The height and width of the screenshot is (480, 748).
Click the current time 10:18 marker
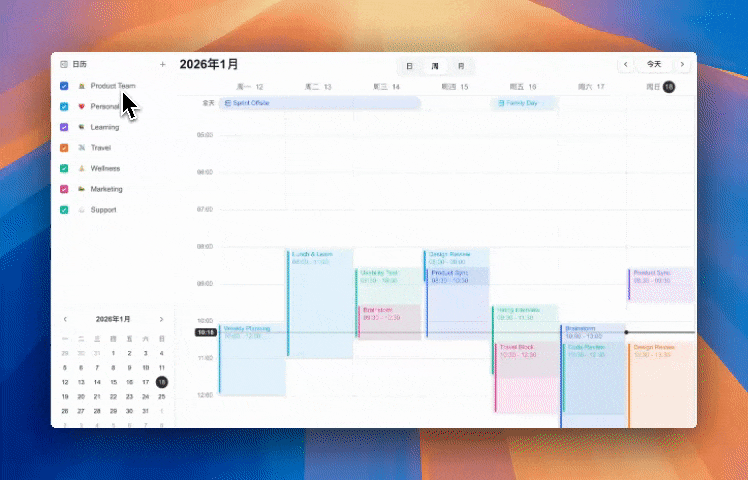(206, 333)
